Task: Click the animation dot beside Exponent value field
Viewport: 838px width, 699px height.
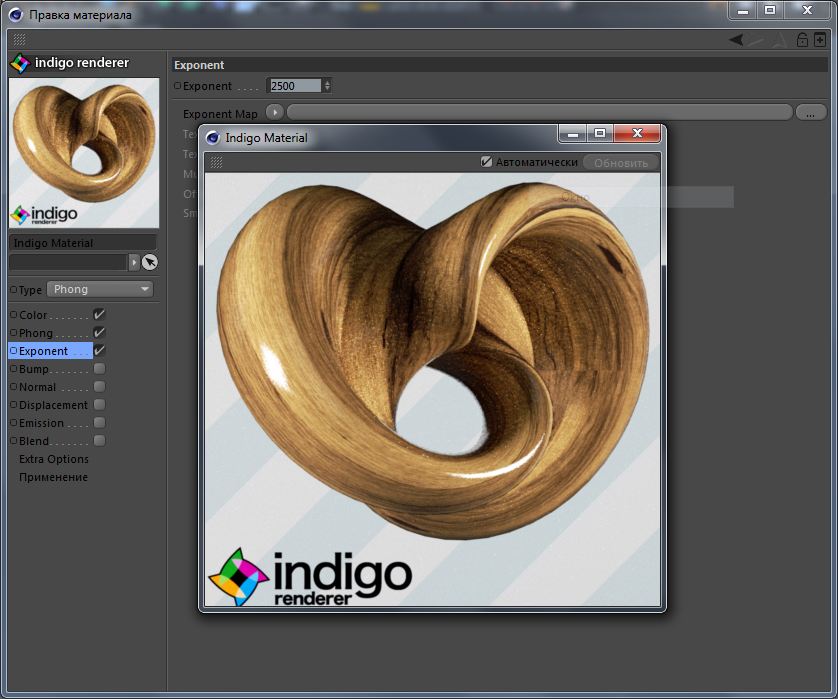Action: point(177,86)
